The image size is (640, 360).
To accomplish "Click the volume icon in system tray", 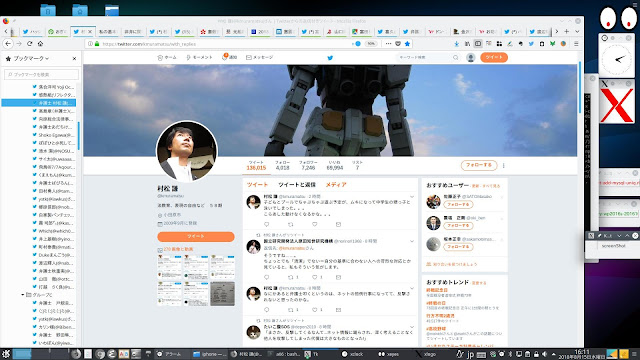I will point(544,354).
